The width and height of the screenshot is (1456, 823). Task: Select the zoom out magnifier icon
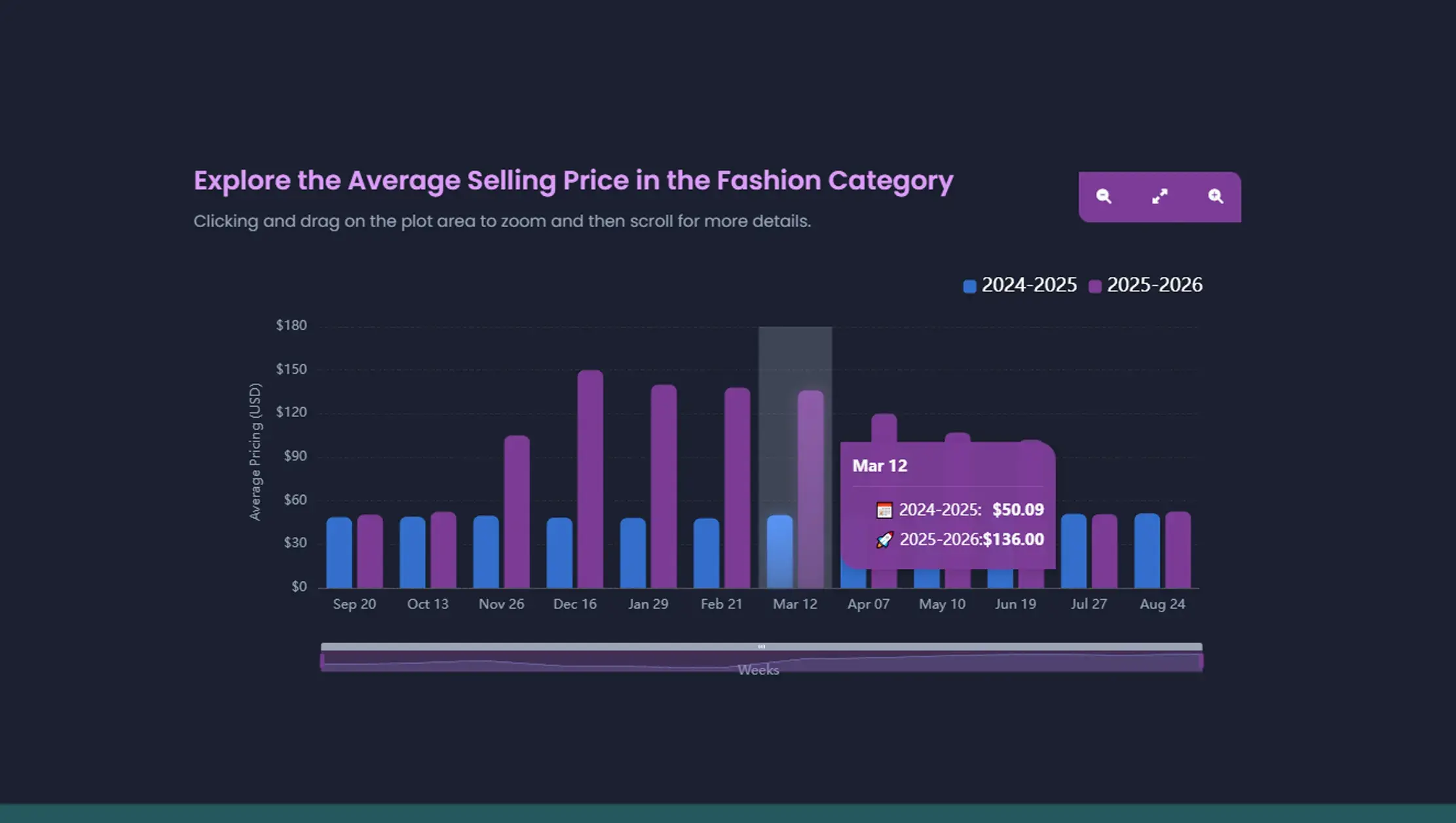(1104, 196)
